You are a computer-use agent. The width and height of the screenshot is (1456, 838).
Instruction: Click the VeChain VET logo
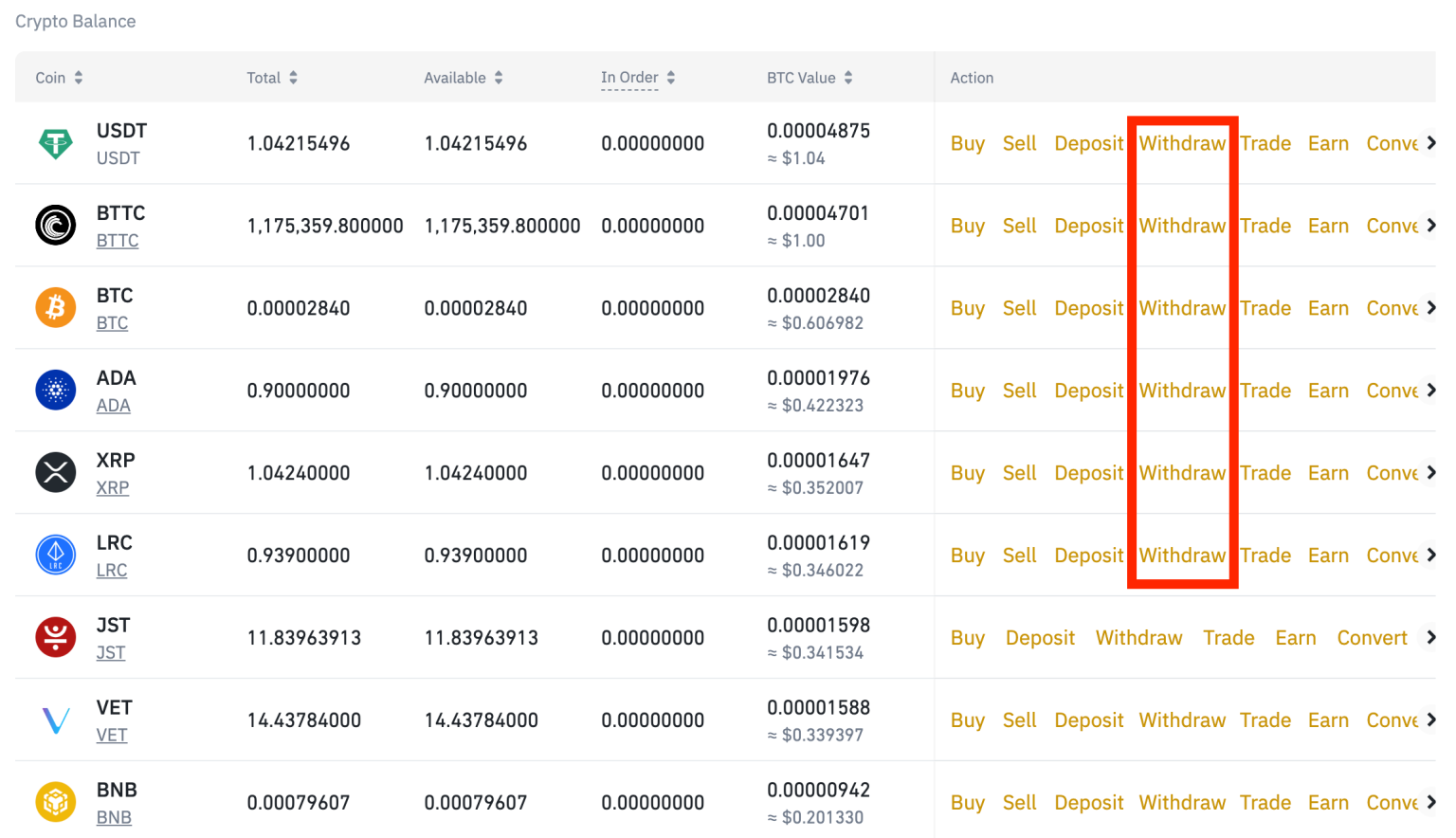56,720
